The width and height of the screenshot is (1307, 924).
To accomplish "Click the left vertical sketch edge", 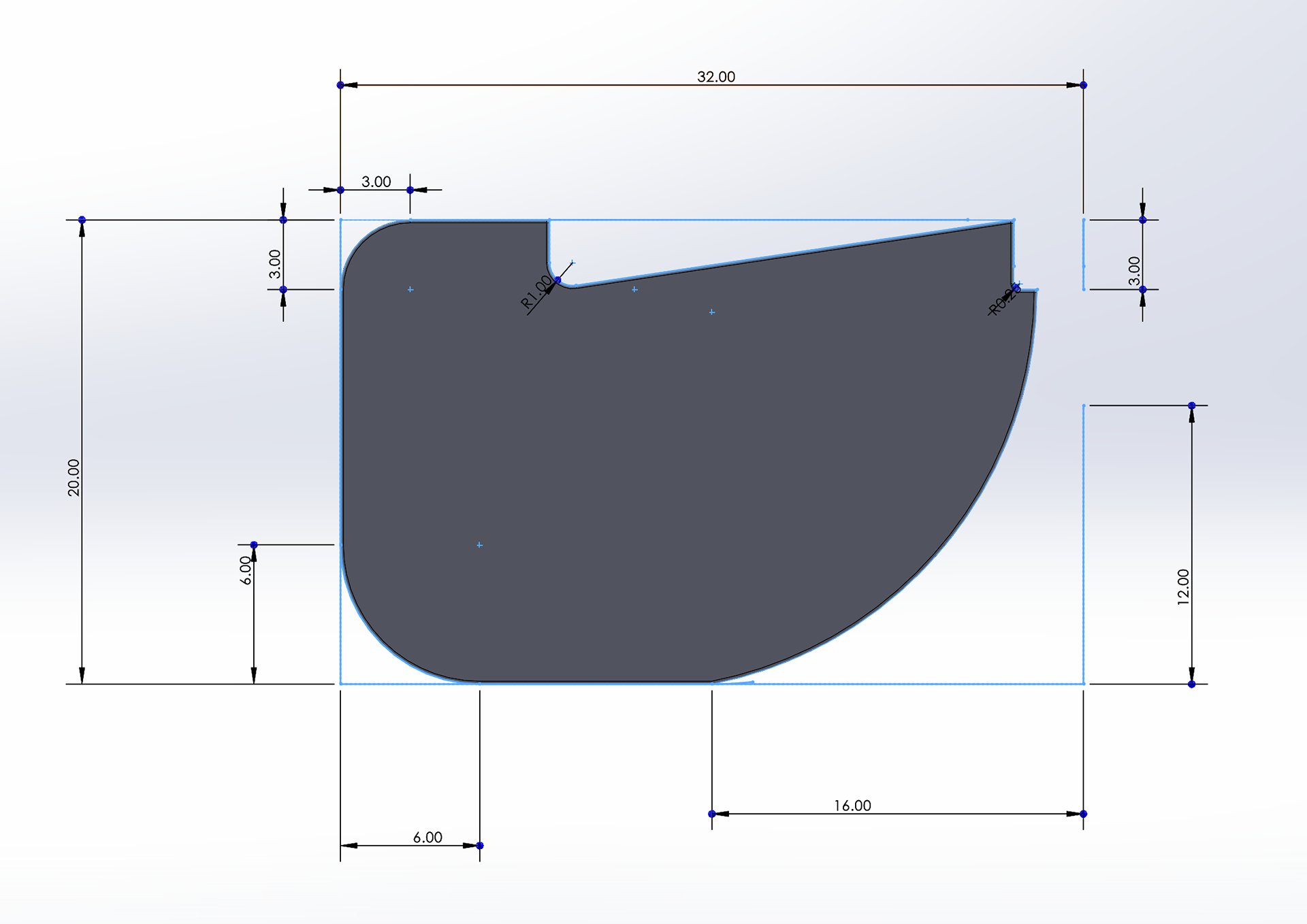I will (340, 442).
